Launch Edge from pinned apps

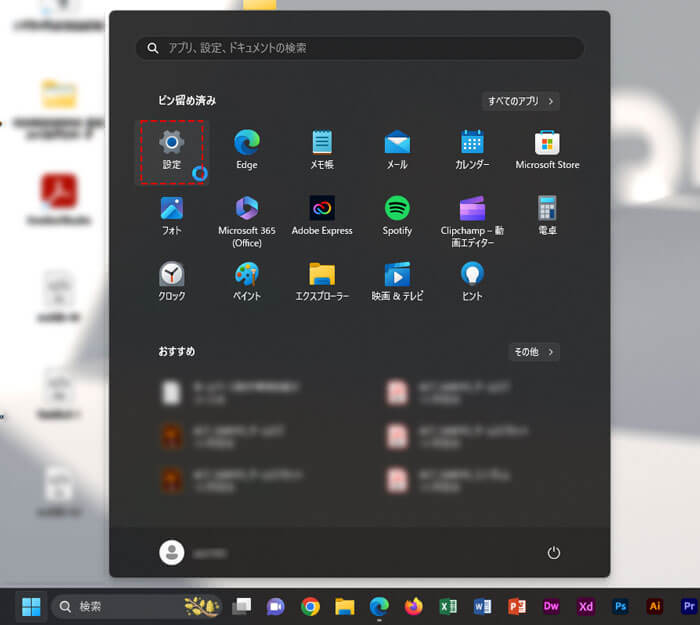click(247, 151)
